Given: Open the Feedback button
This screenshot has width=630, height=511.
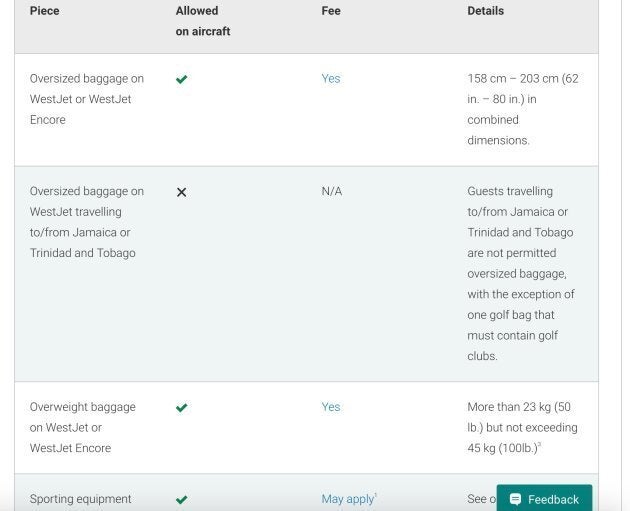Looking at the screenshot, I should [x=544, y=499].
